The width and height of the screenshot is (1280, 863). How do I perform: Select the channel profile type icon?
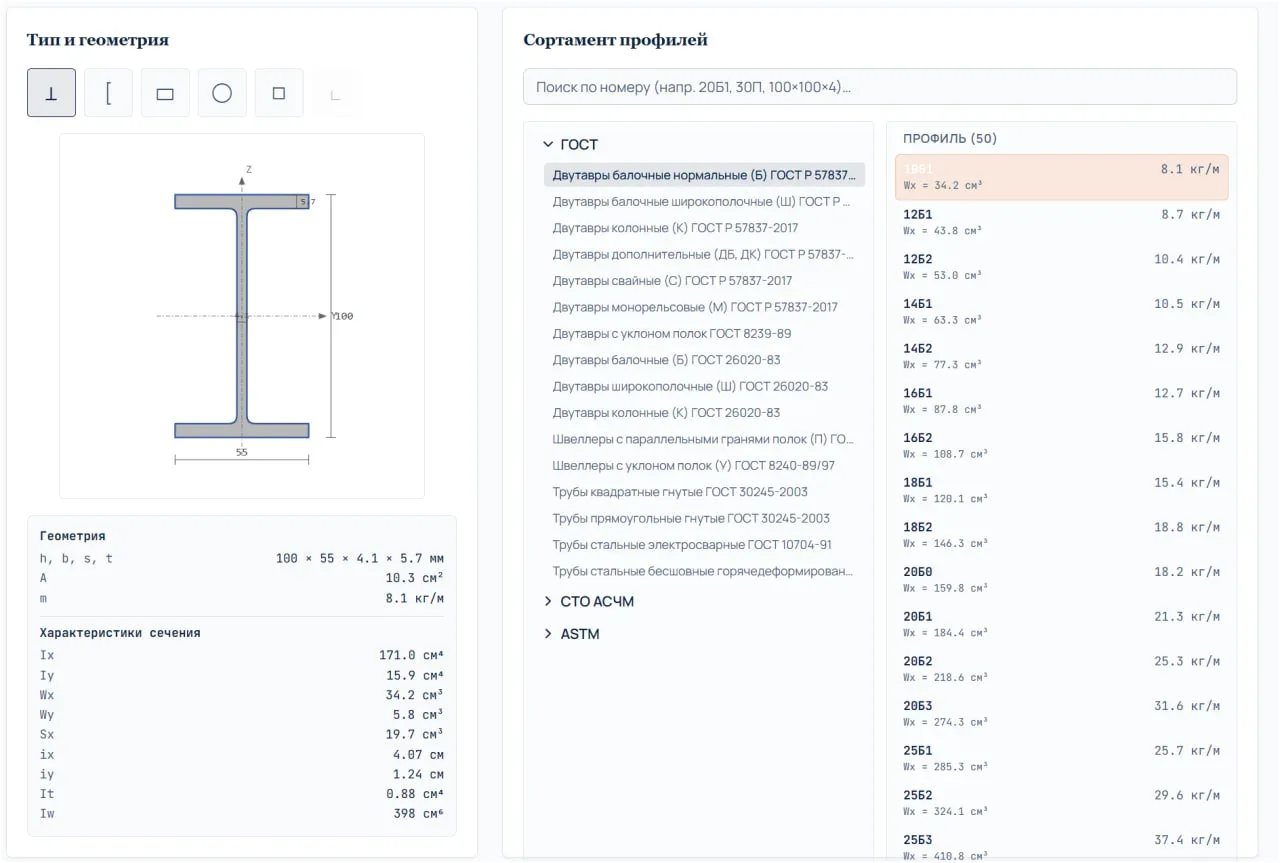pyautogui.click(x=108, y=93)
